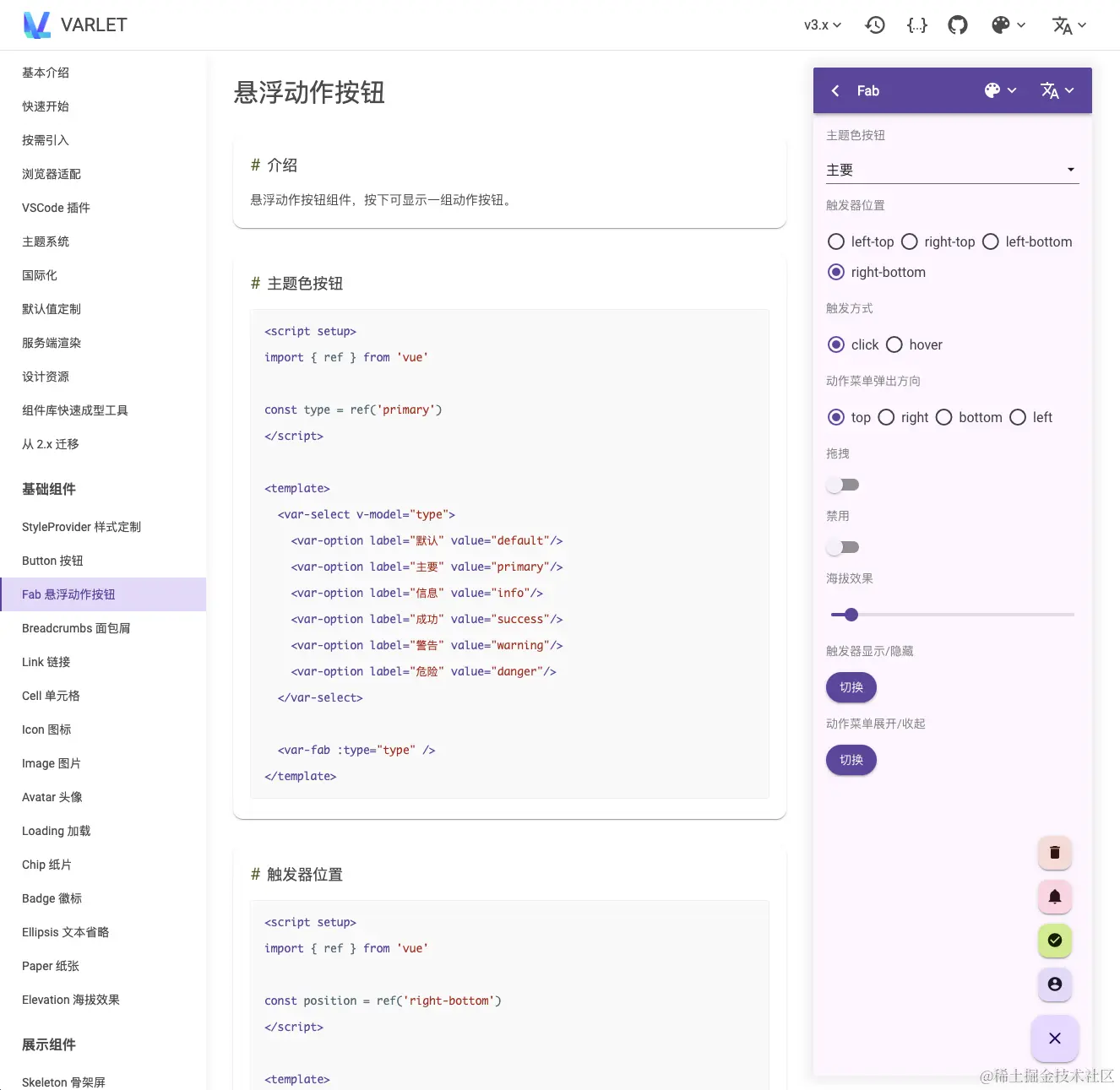Click 切换 under 触发器显示/隐藏

click(851, 687)
